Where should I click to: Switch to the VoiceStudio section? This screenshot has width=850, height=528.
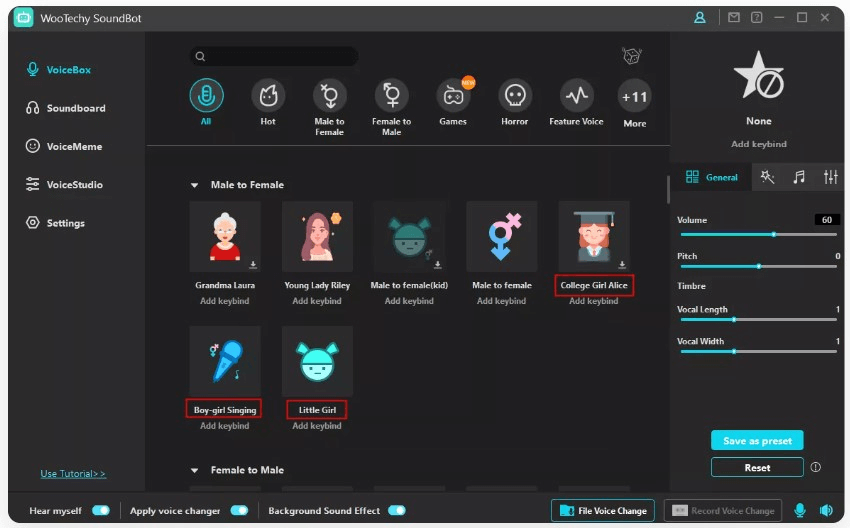click(74, 185)
